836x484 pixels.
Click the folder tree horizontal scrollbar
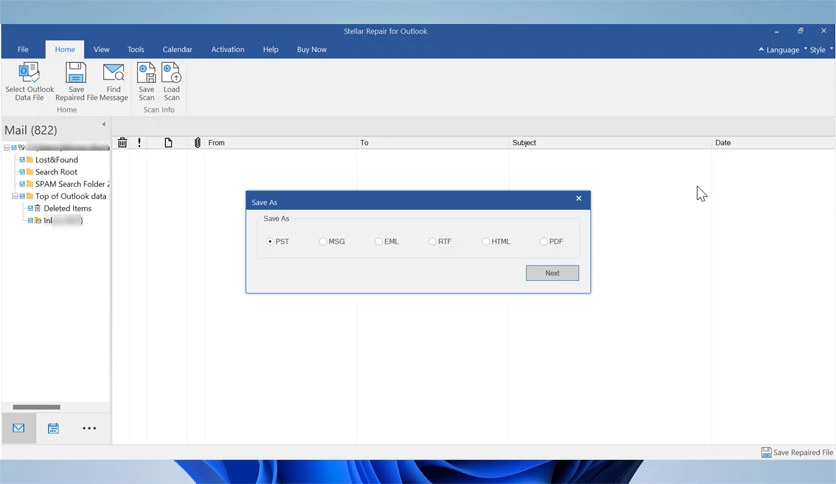(x=36, y=407)
